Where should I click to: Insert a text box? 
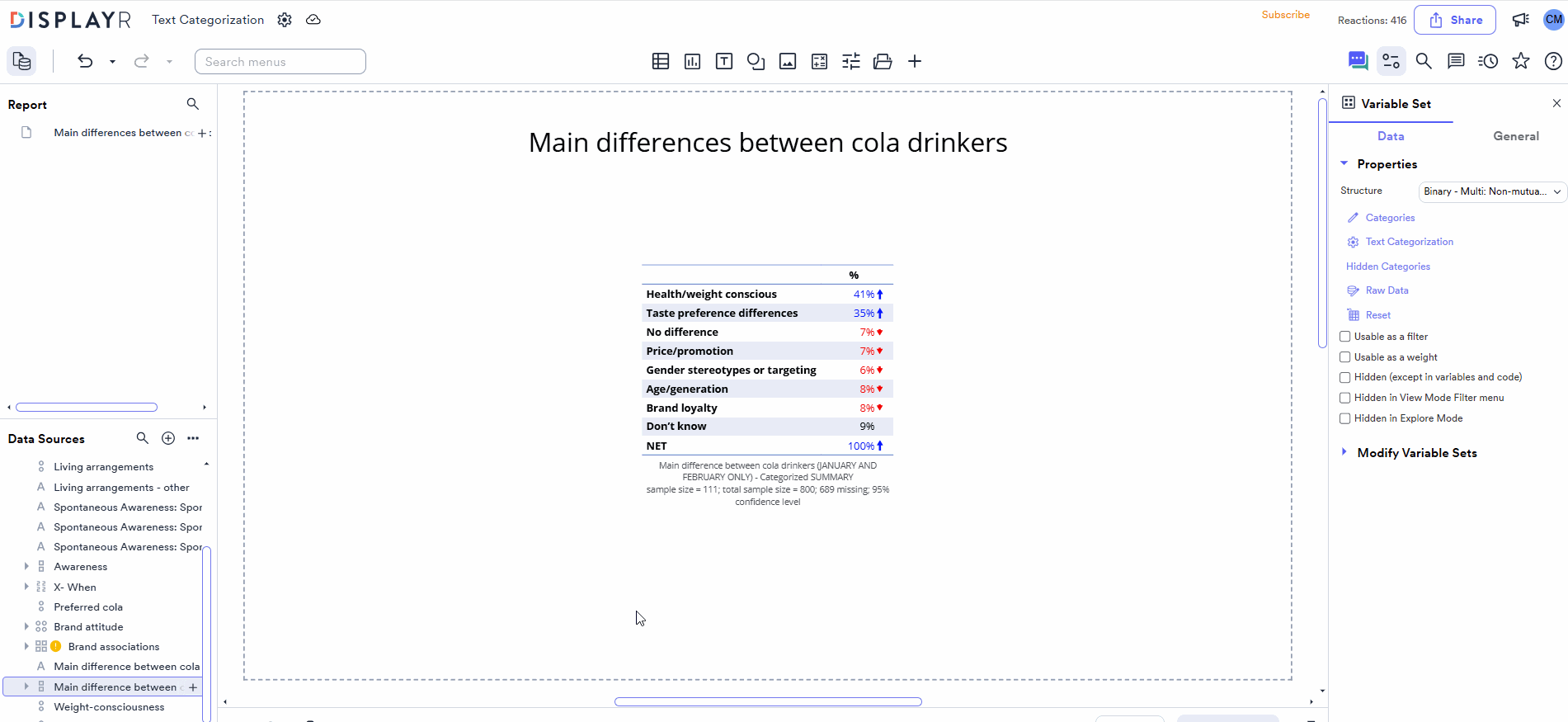pos(724,61)
